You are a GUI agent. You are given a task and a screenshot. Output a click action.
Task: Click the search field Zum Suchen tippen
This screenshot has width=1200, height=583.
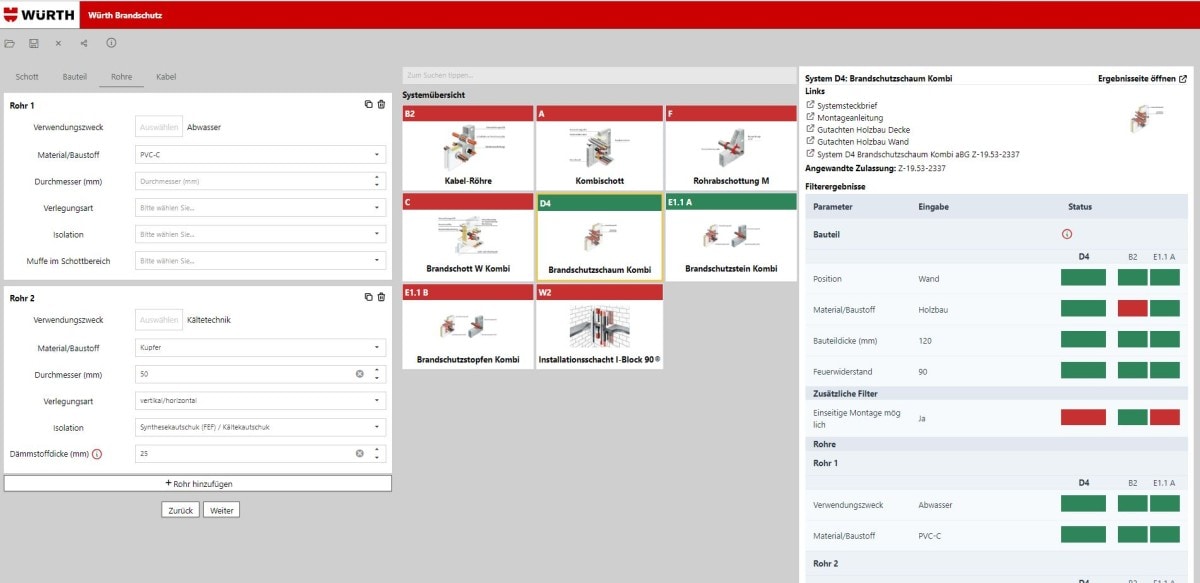point(598,75)
